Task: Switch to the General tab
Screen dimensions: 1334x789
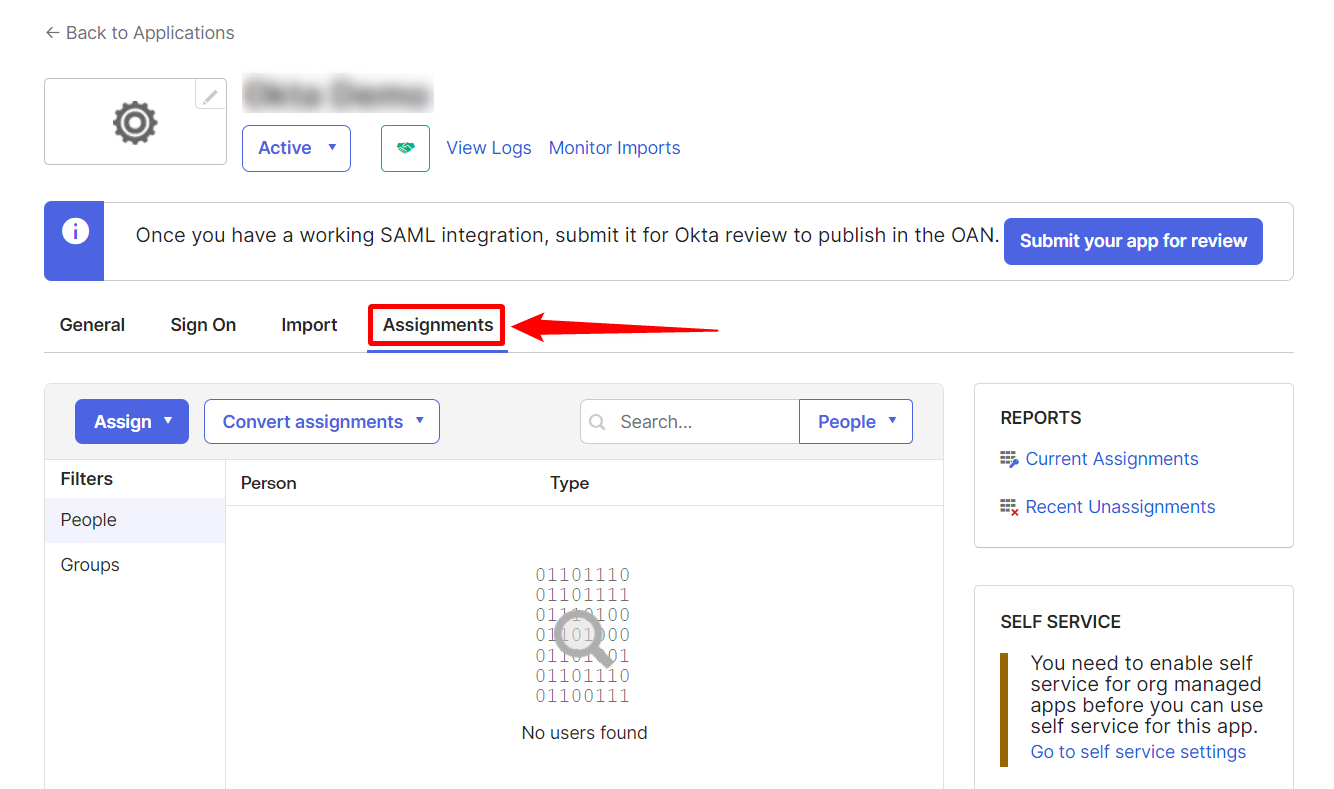Action: coord(92,325)
